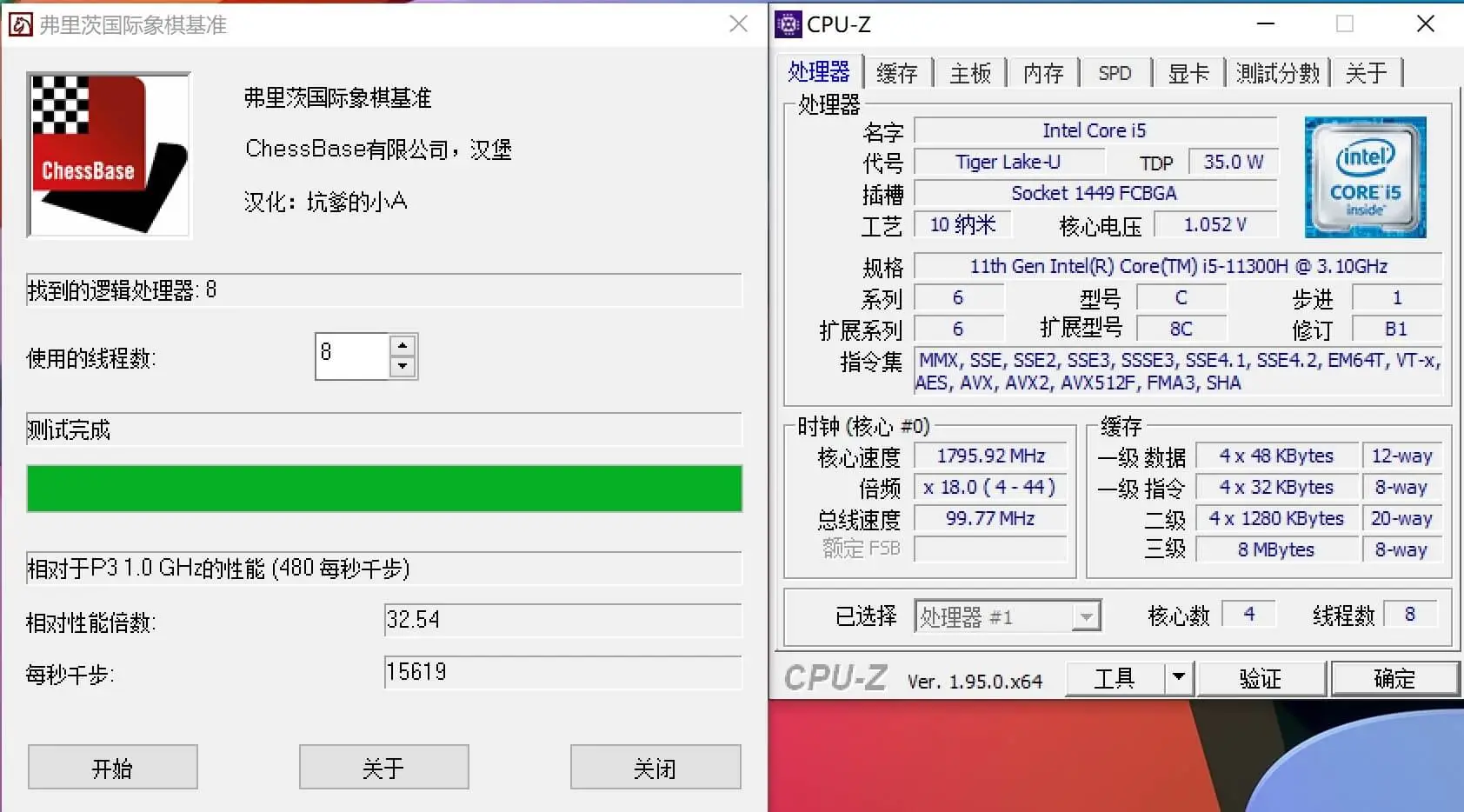This screenshot has width=1464, height=812.
Task: Switch to the 缓存 tab
Action: tap(897, 74)
